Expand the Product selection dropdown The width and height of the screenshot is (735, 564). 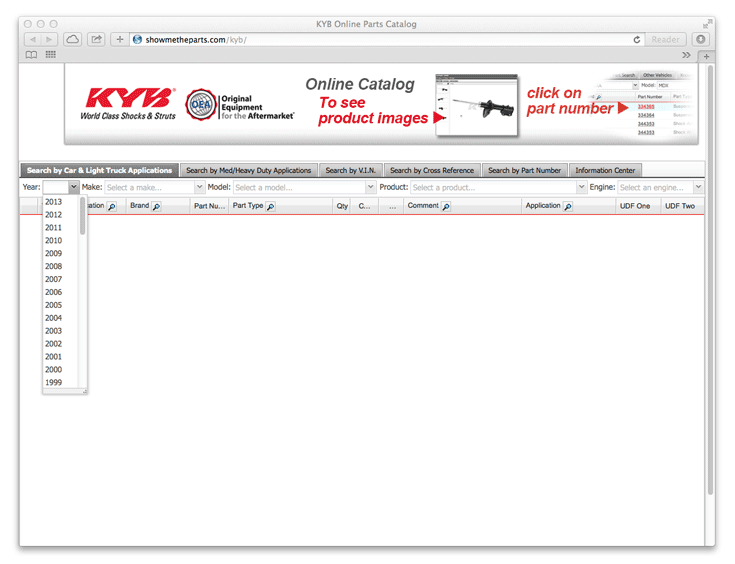click(581, 187)
